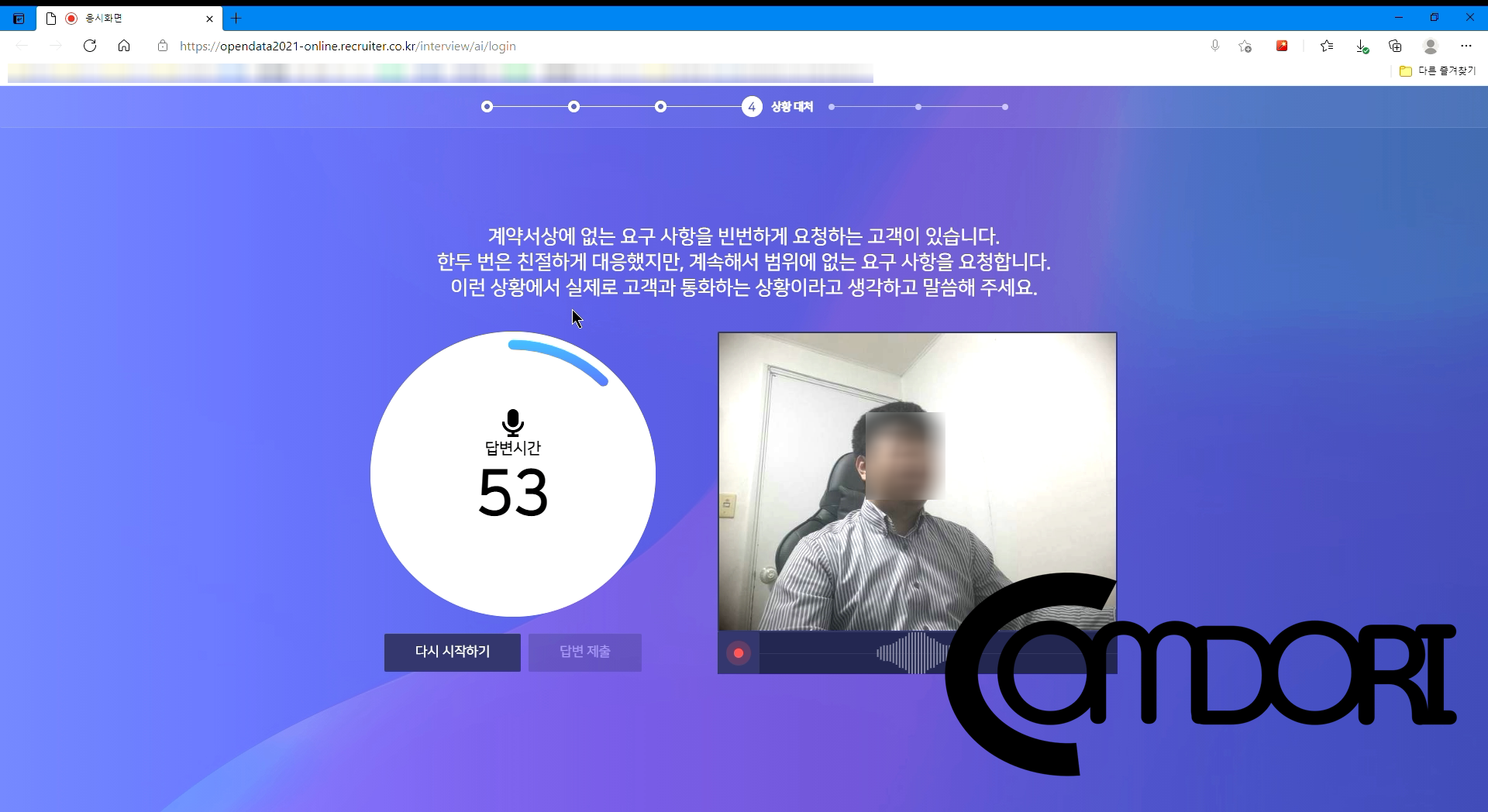
Task: Click the 답변시간 label
Action: [513, 448]
